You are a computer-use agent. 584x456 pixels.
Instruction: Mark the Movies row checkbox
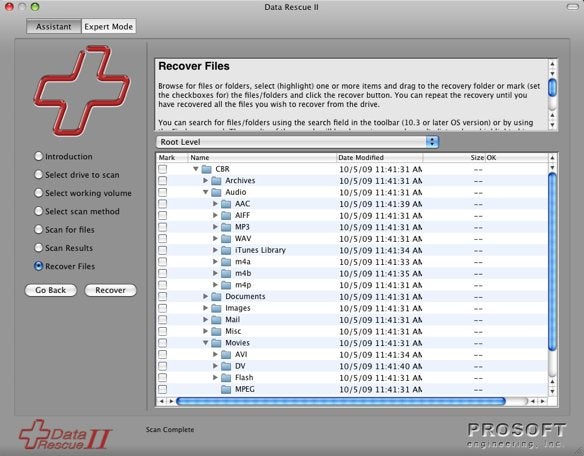coord(162,343)
